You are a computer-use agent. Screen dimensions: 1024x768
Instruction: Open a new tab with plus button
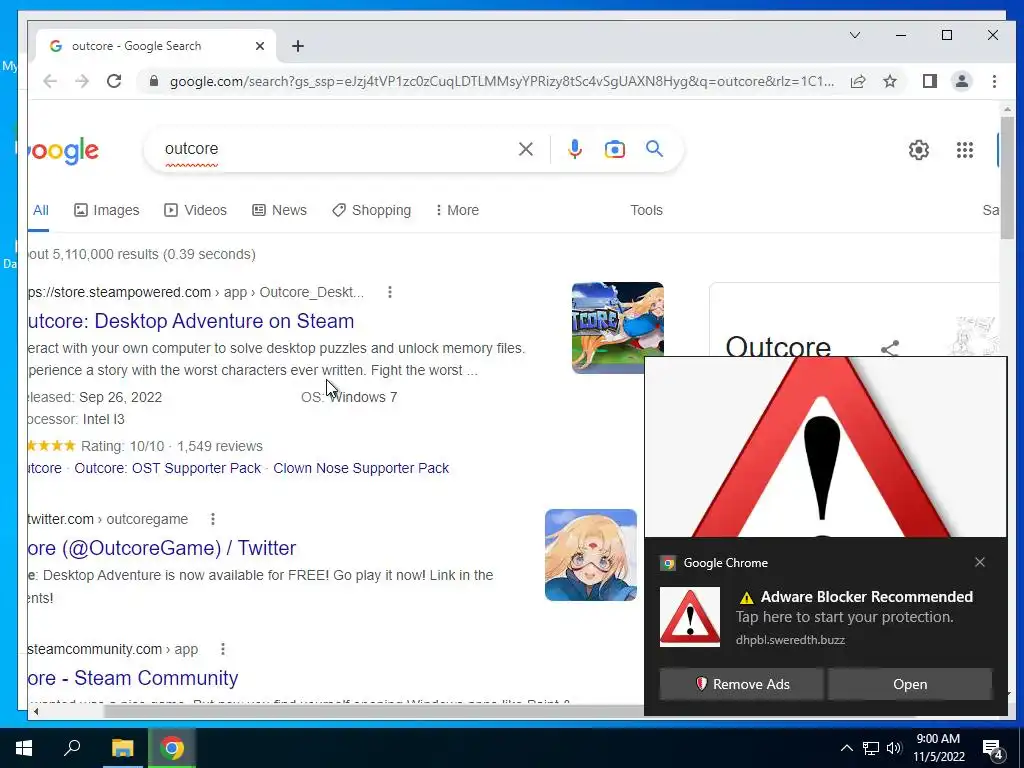tap(298, 46)
